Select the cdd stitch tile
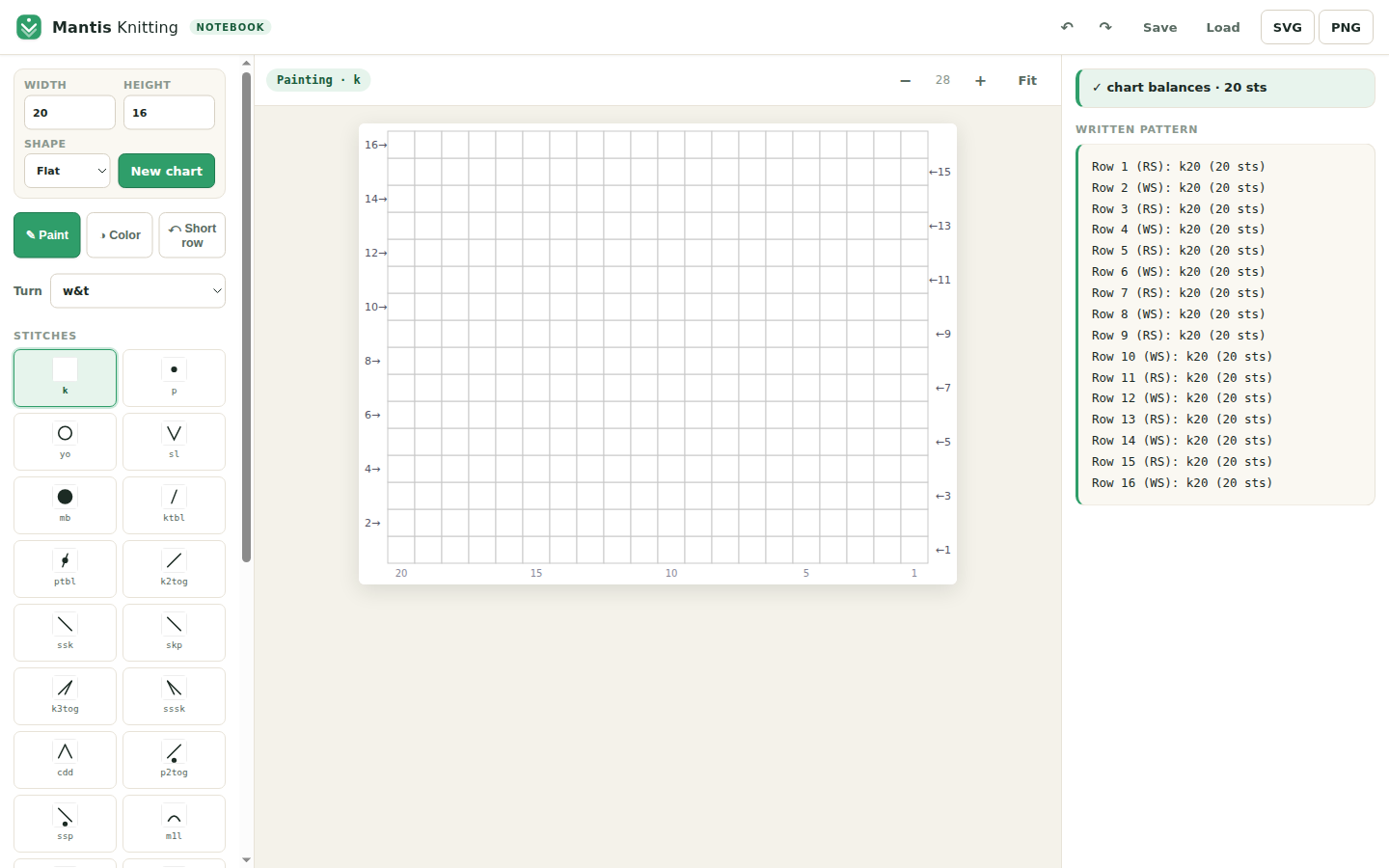The width and height of the screenshot is (1389, 868). tap(65, 760)
